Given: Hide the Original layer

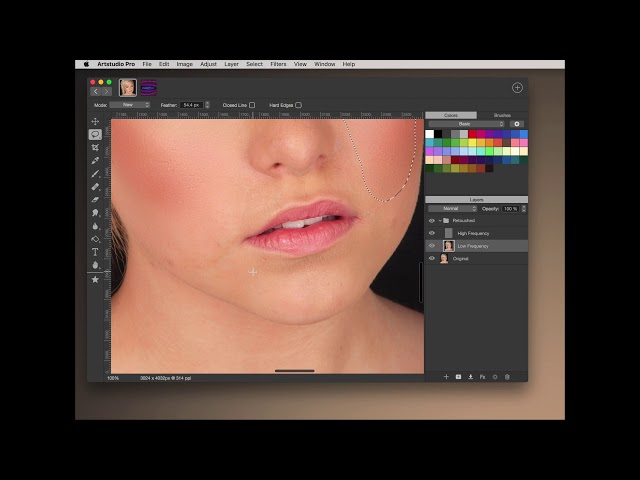Looking at the screenshot, I should (431, 258).
